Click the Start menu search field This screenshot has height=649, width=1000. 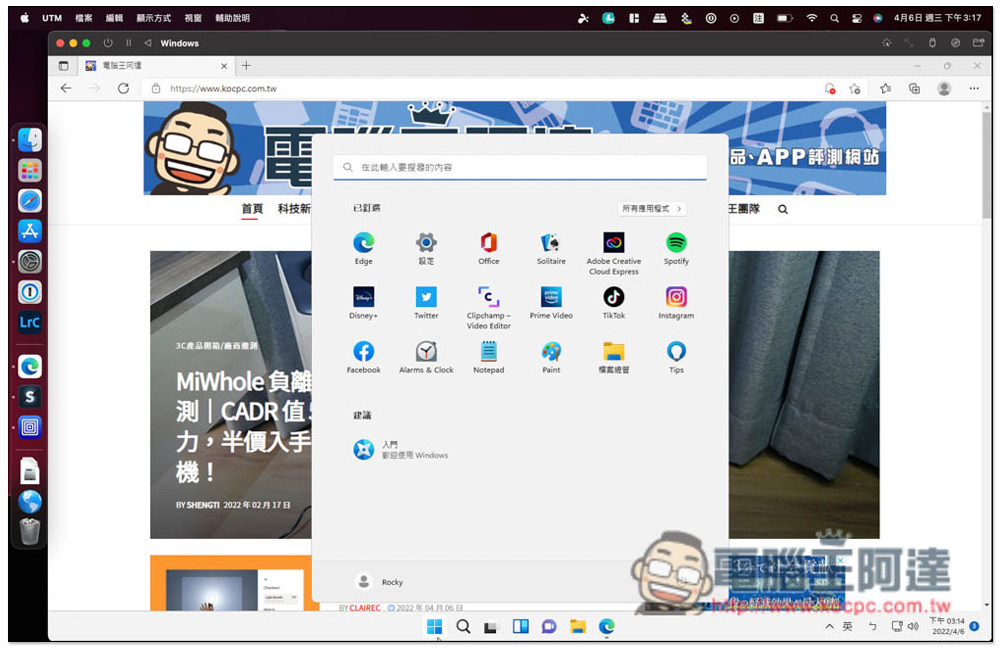(x=520, y=168)
